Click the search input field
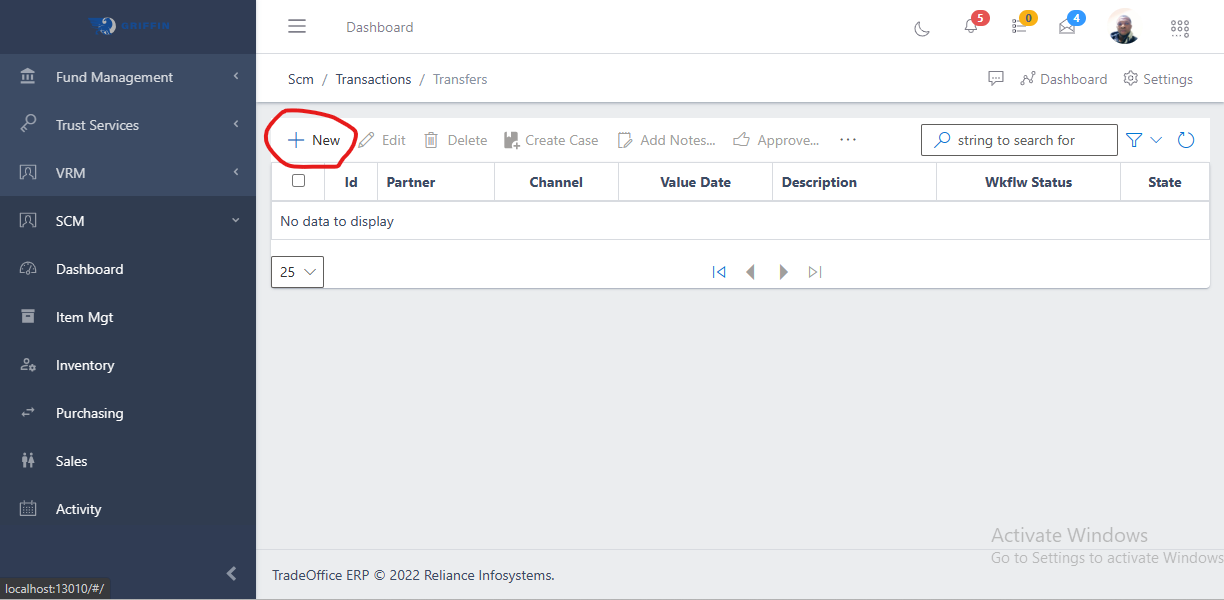Viewport: 1224px width, 600px height. pos(1030,140)
